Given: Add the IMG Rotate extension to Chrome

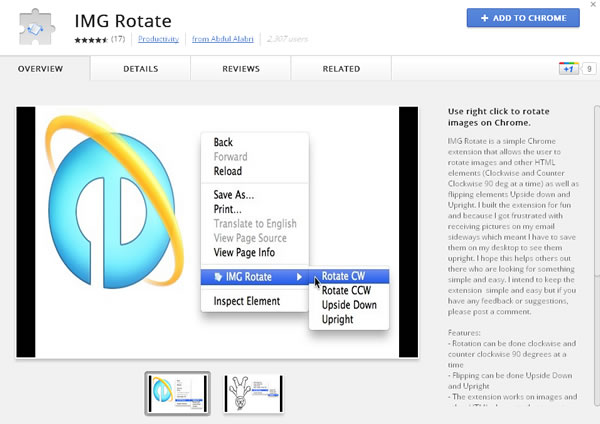Looking at the screenshot, I should pyautogui.click(x=523, y=18).
